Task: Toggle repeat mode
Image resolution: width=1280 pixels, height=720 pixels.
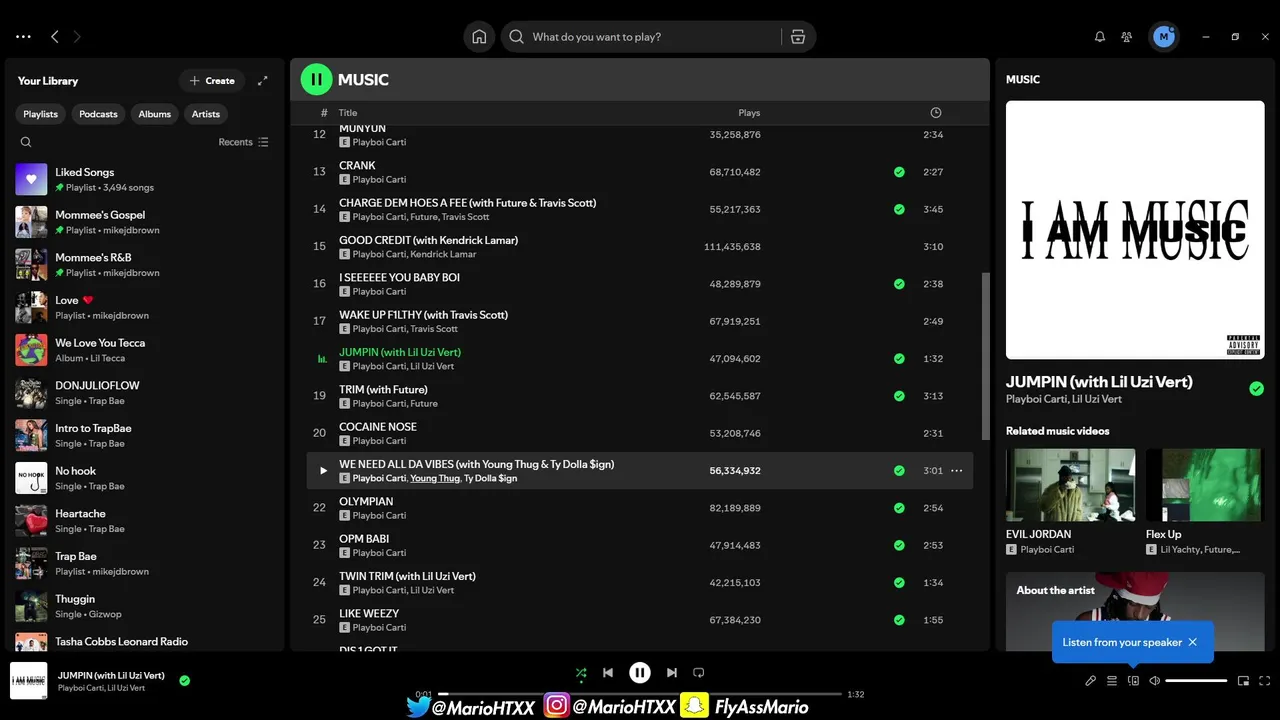Action: (699, 673)
